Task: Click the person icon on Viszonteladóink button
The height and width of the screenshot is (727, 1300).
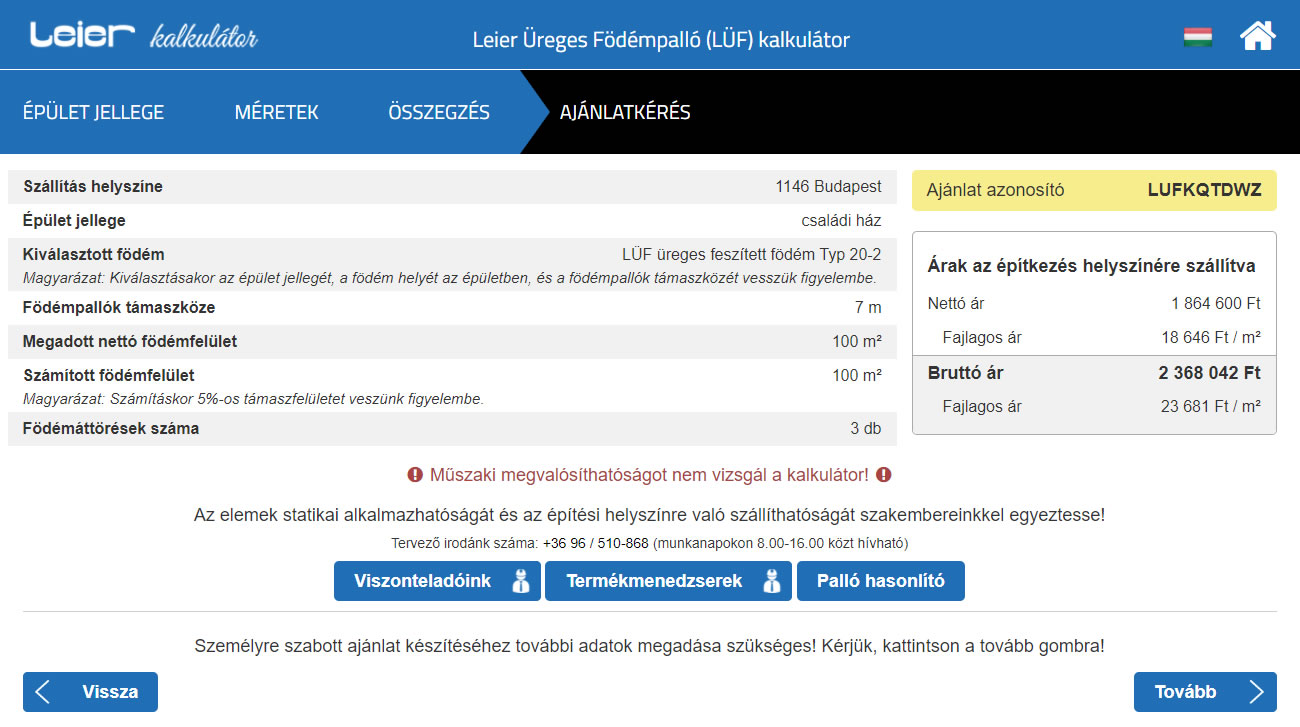Action: 520,581
